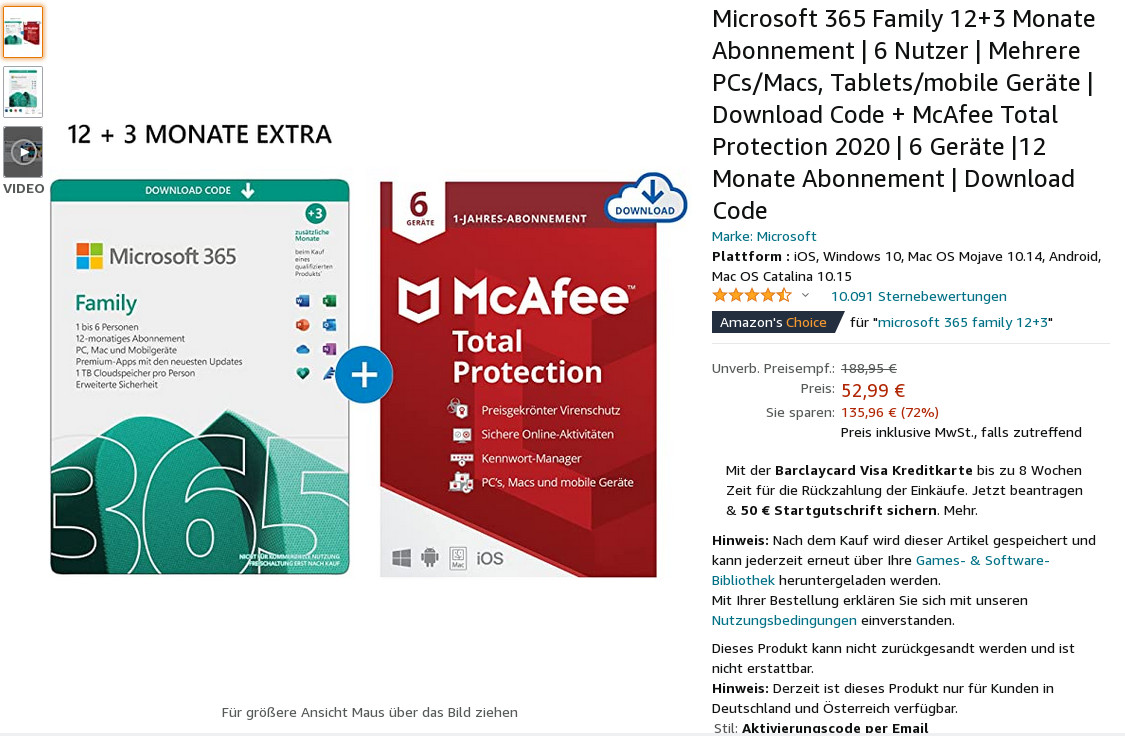Play the product video thumbnail
1125x736 pixels.
(x=23, y=152)
